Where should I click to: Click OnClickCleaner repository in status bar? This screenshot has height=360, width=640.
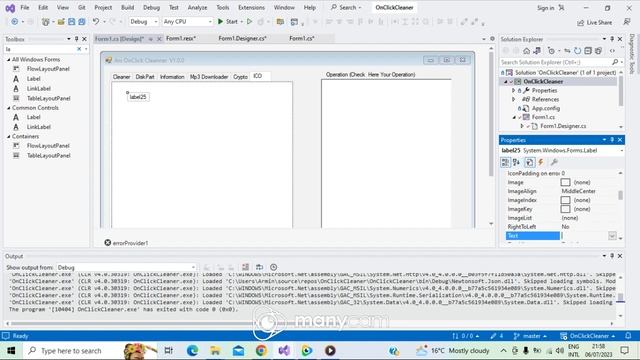[587, 336]
